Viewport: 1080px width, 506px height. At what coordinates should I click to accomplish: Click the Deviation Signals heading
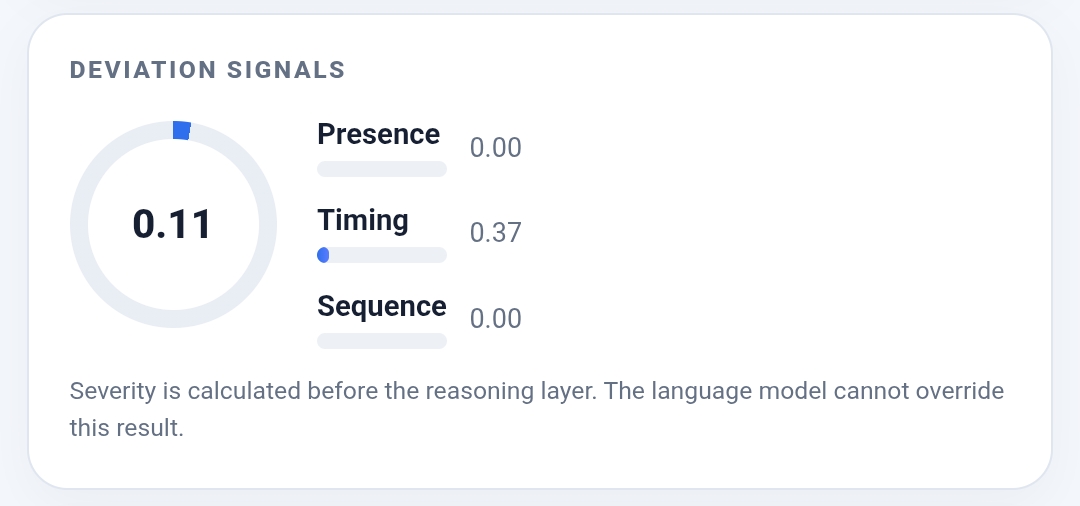click(x=207, y=70)
